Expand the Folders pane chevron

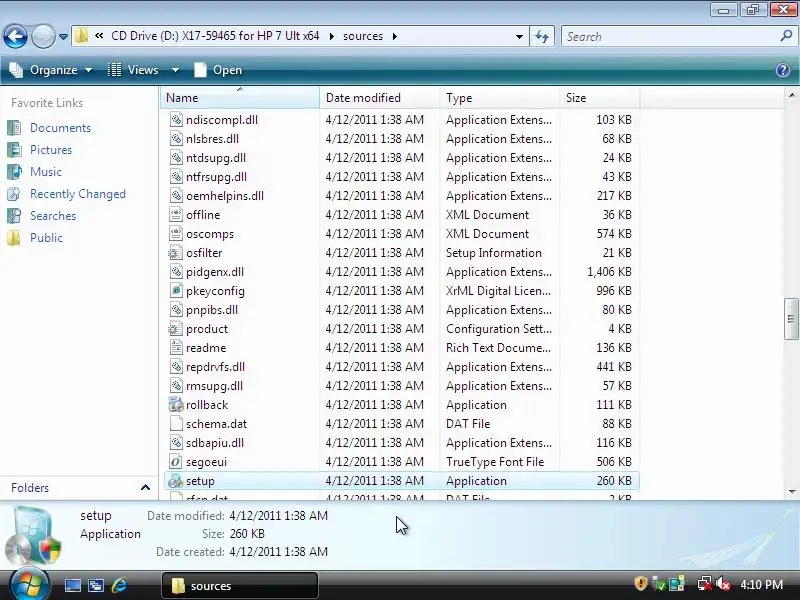tap(145, 488)
